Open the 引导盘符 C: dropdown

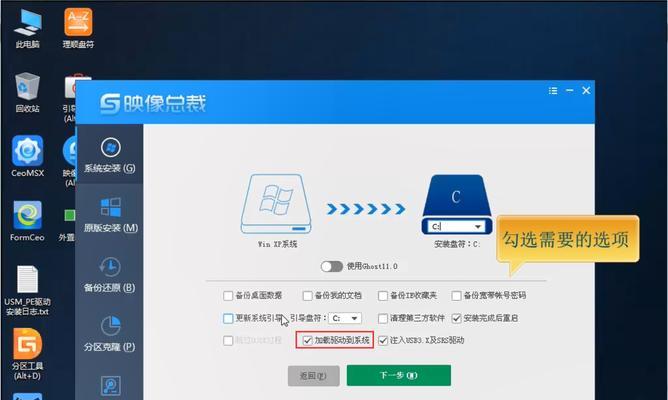pyautogui.click(x=345, y=318)
